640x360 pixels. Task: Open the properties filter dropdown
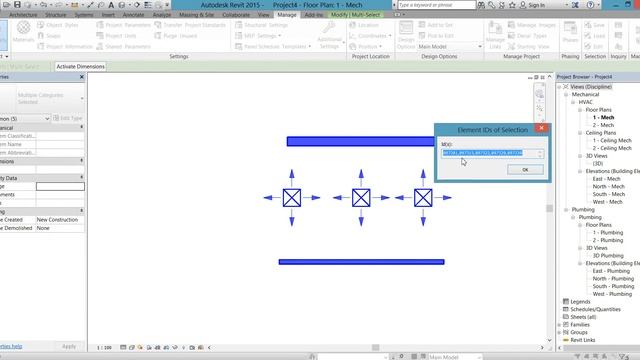pos(25,118)
